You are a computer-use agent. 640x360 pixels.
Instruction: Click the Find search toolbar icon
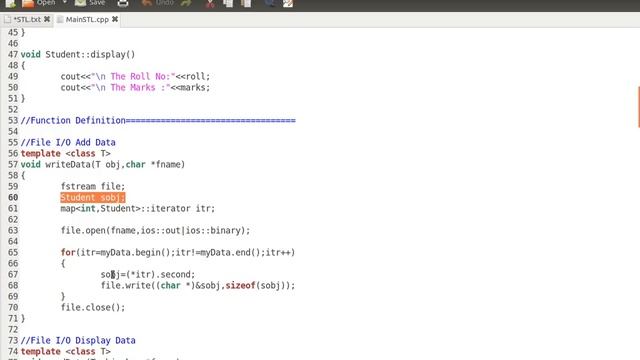(x=269, y=3)
